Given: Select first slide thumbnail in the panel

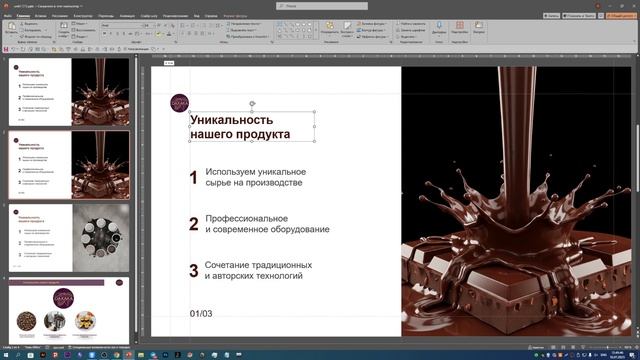Looking at the screenshot, I should [x=69, y=91].
